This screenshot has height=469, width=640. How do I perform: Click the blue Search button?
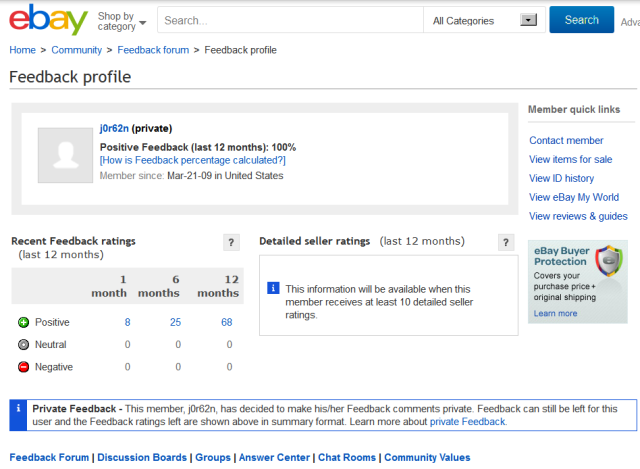tap(581, 20)
